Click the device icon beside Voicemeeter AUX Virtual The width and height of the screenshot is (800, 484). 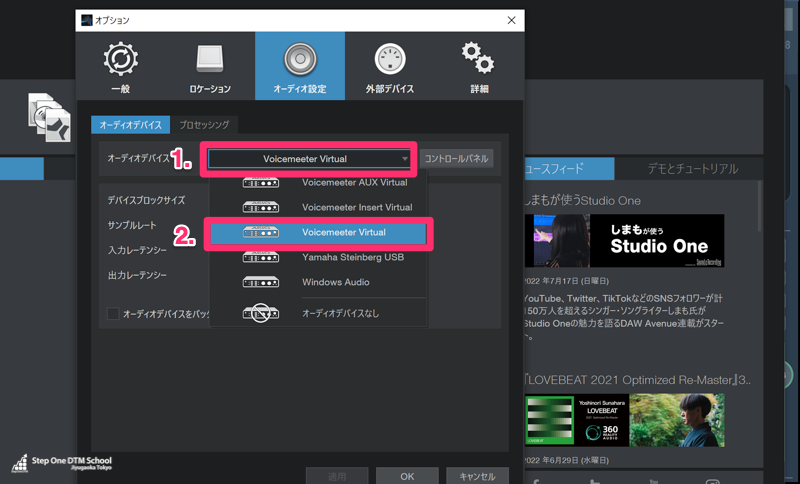(261, 183)
